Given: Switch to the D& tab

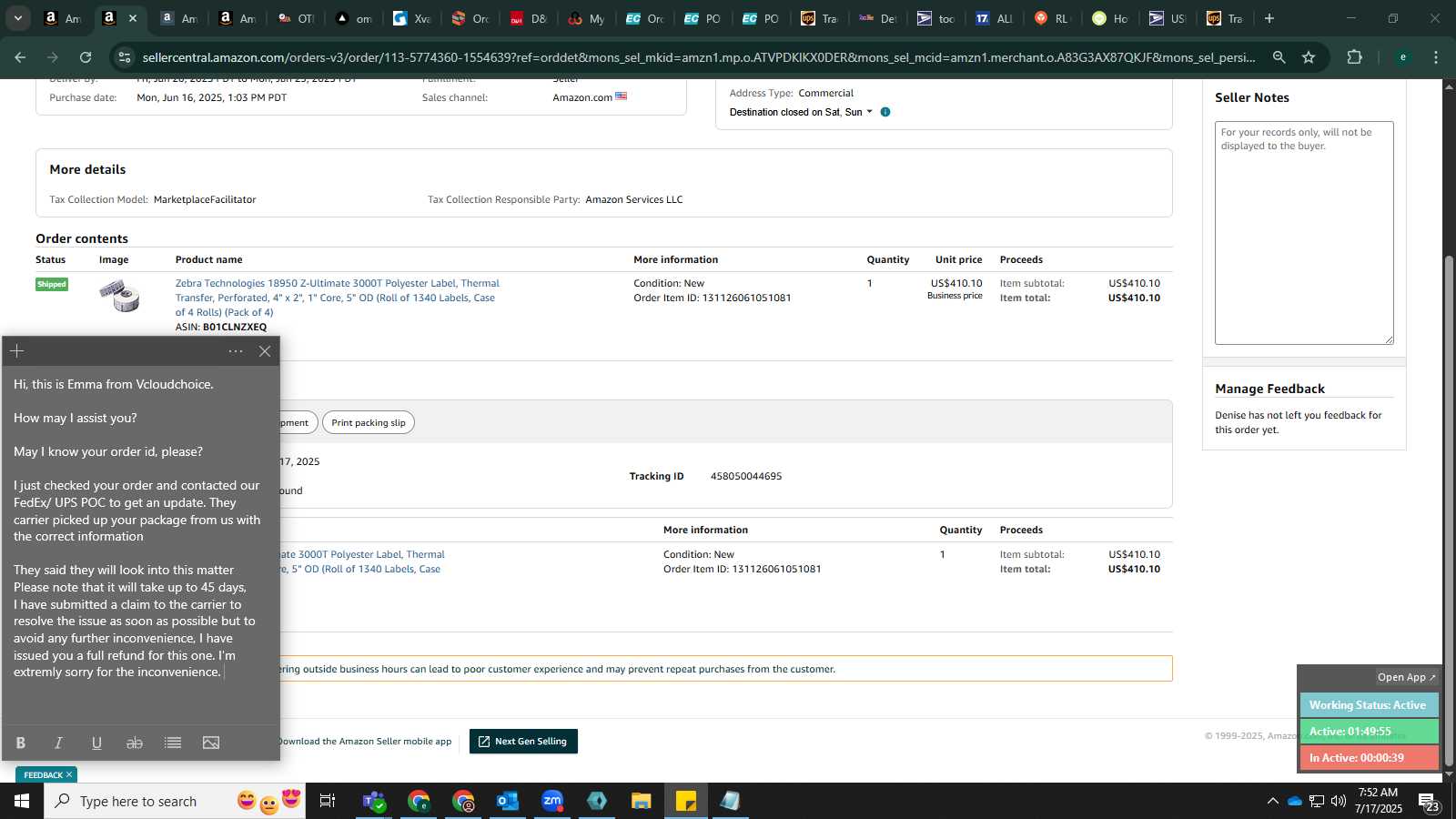Looking at the screenshot, I should click(528, 18).
